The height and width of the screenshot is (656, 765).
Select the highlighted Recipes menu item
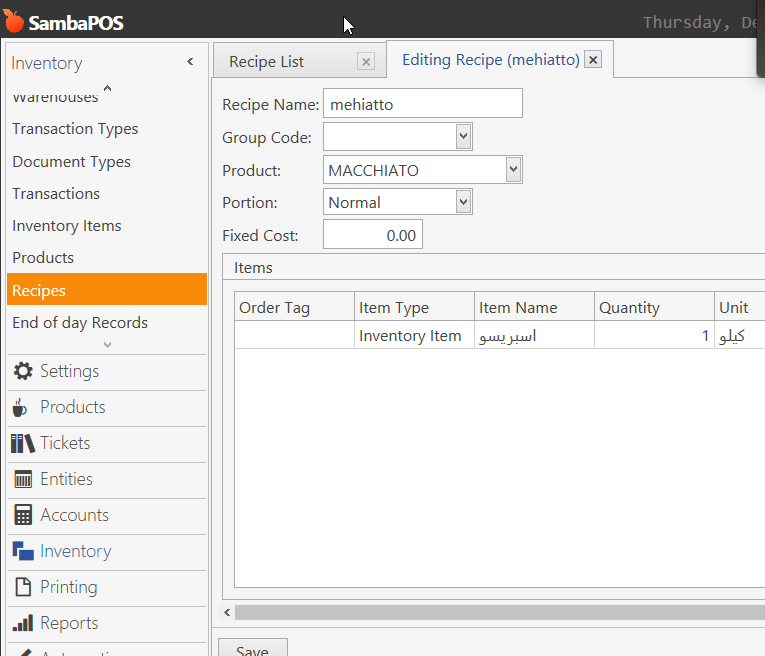point(107,290)
